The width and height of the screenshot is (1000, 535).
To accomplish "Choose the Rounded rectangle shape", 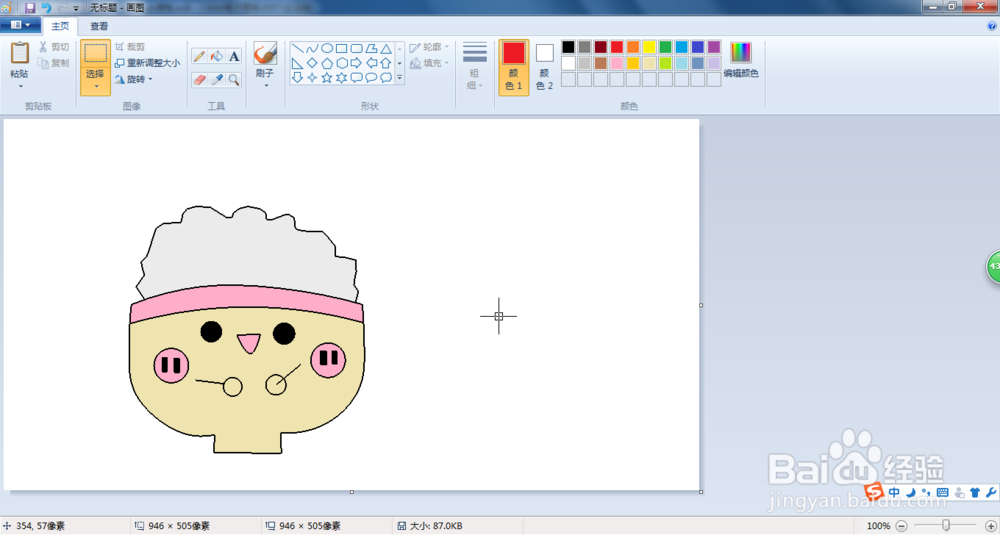I will (x=357, y=48).
